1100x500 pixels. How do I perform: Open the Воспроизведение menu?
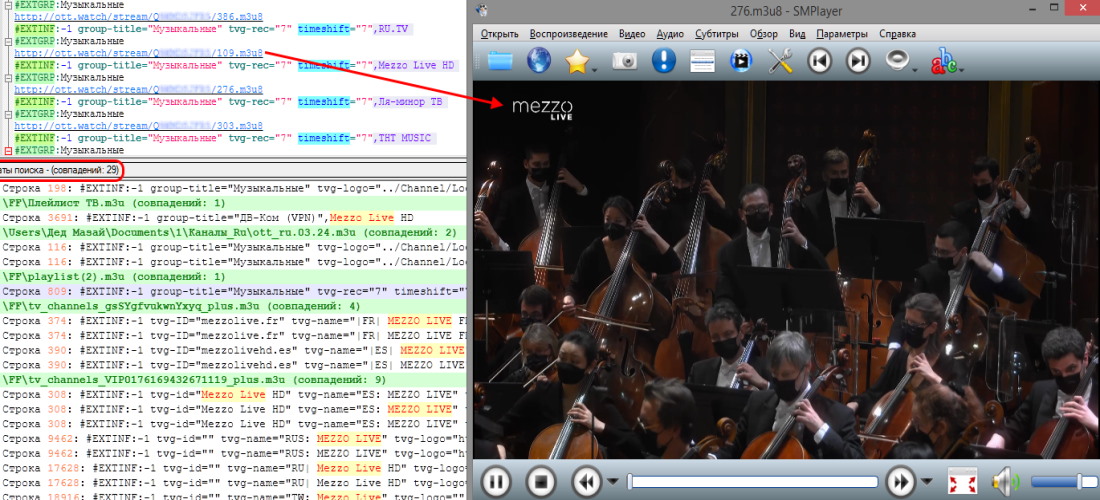569,34
